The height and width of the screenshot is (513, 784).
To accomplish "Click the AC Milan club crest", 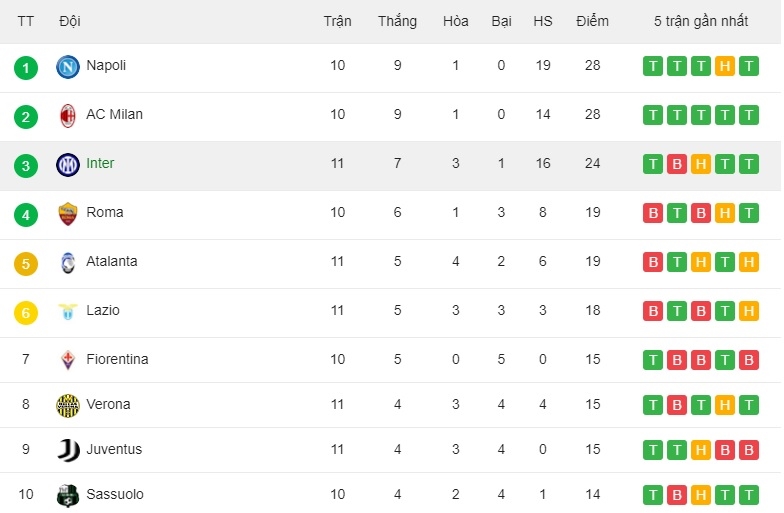I will tap(68, 116).
